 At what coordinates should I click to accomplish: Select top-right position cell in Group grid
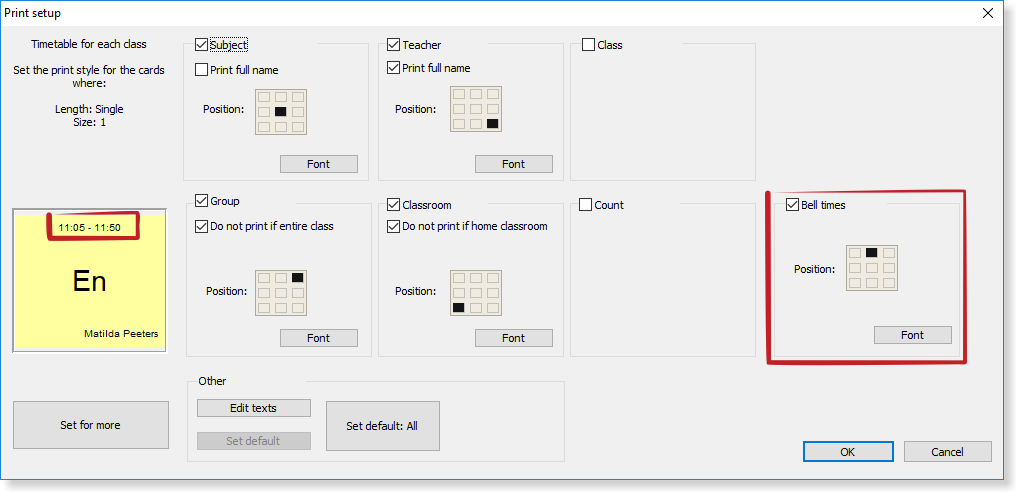point(297,277)
